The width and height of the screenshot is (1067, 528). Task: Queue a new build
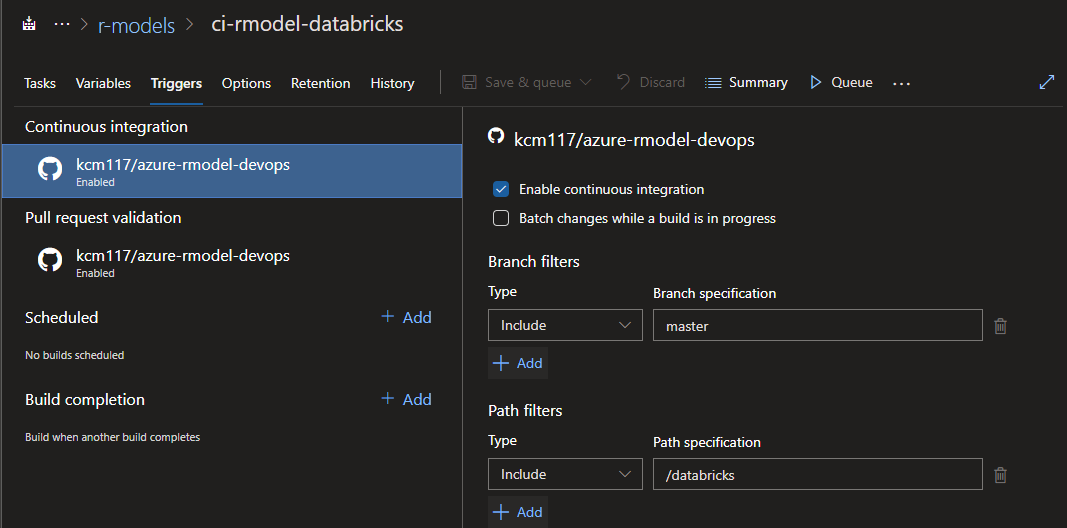851,82
